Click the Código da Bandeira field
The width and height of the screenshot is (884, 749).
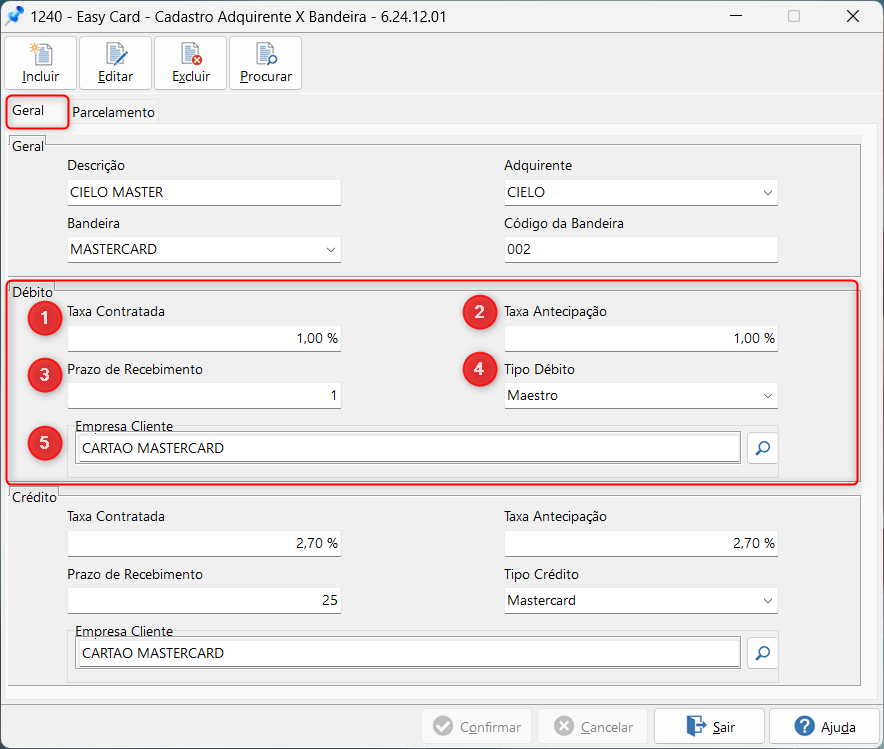click(641, 249)
